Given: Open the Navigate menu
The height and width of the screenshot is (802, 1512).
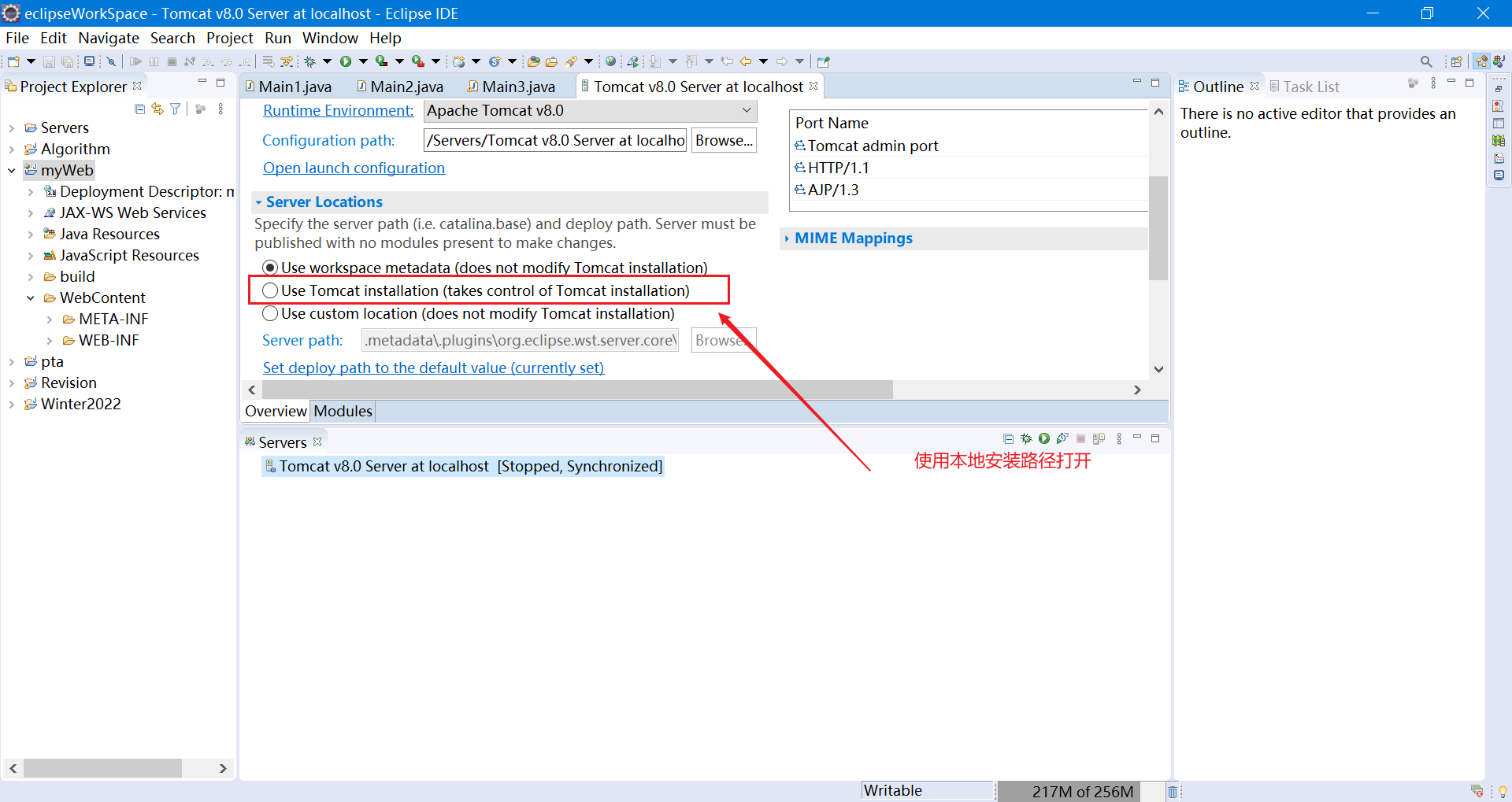Looking at the screenshot, I should (109, 38).
